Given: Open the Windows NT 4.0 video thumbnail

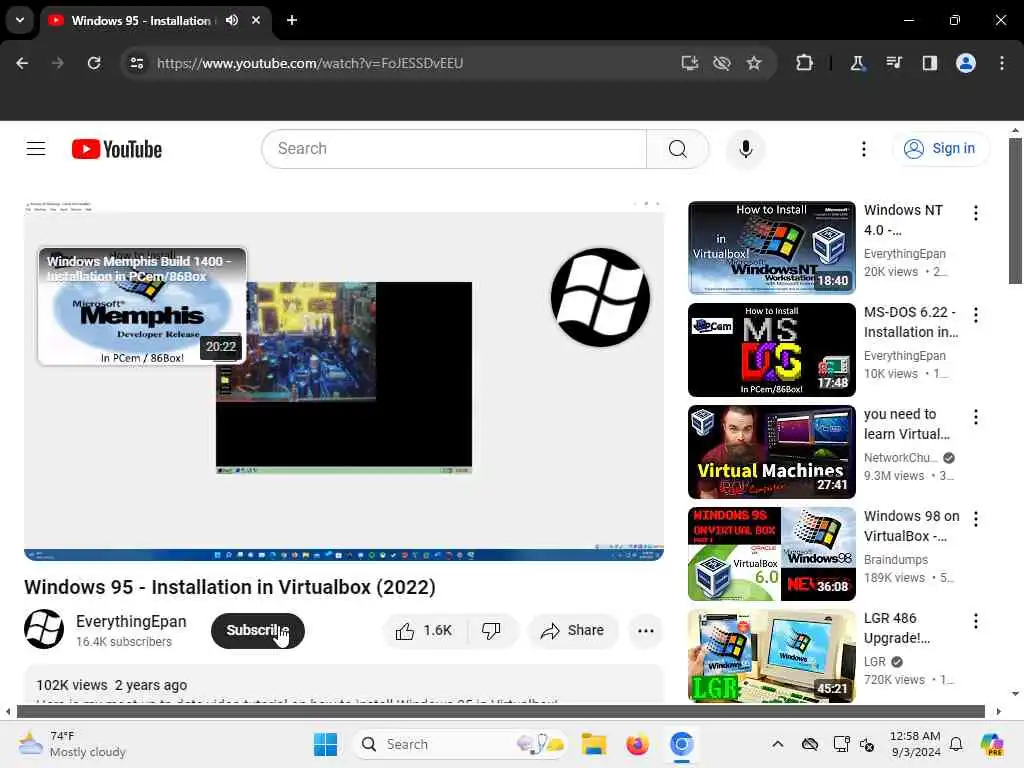Looking at the screenshot, I should click(771, 248).
